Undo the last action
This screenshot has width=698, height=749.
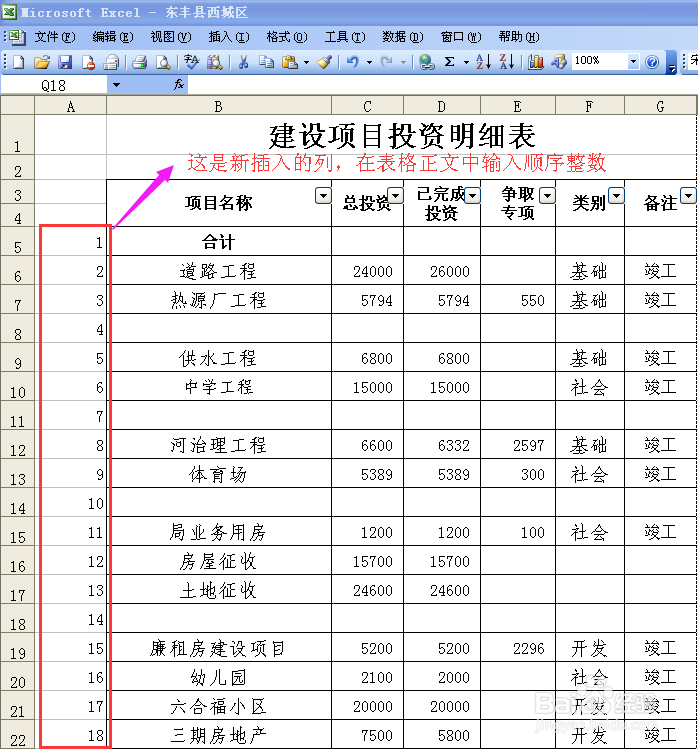click(353, 62)
